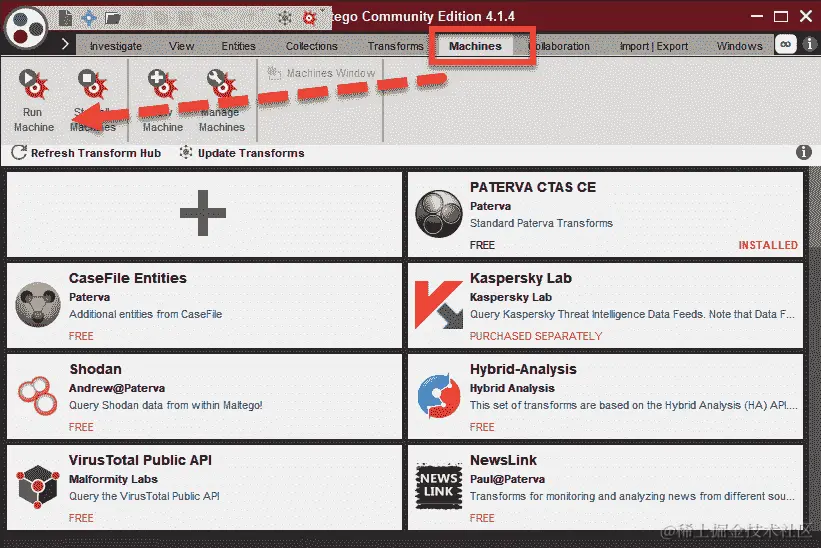821x548 pixels.
Task: Select the Kaspersky Lab heading
Action: coord(521,278)
